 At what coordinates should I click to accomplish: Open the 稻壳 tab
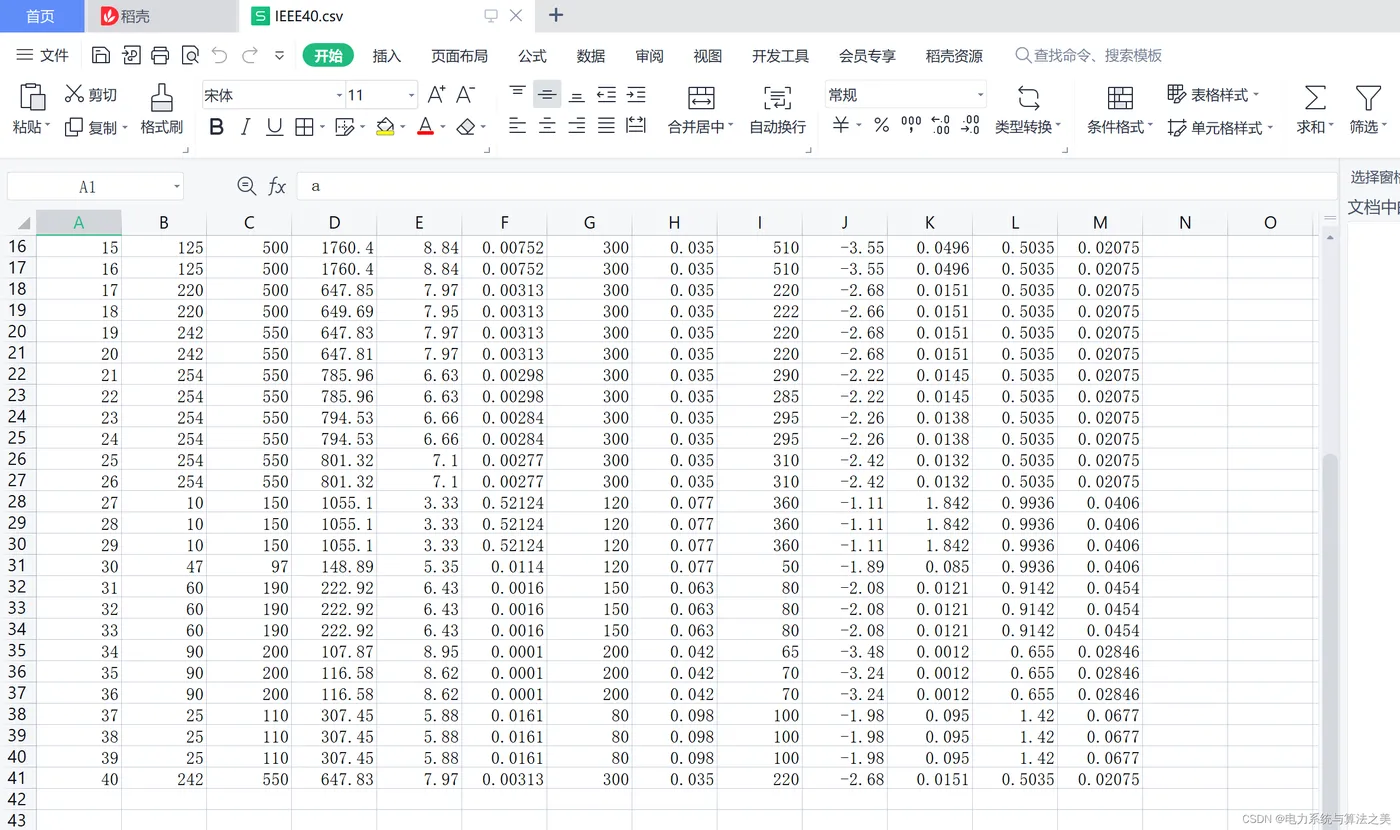click(x=160, y=16)
